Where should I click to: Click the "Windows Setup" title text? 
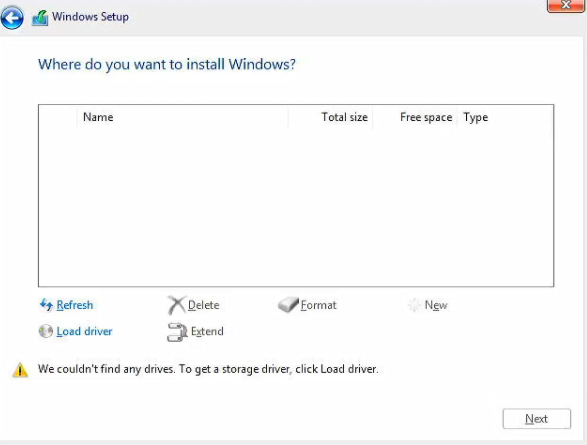[90, 17]
